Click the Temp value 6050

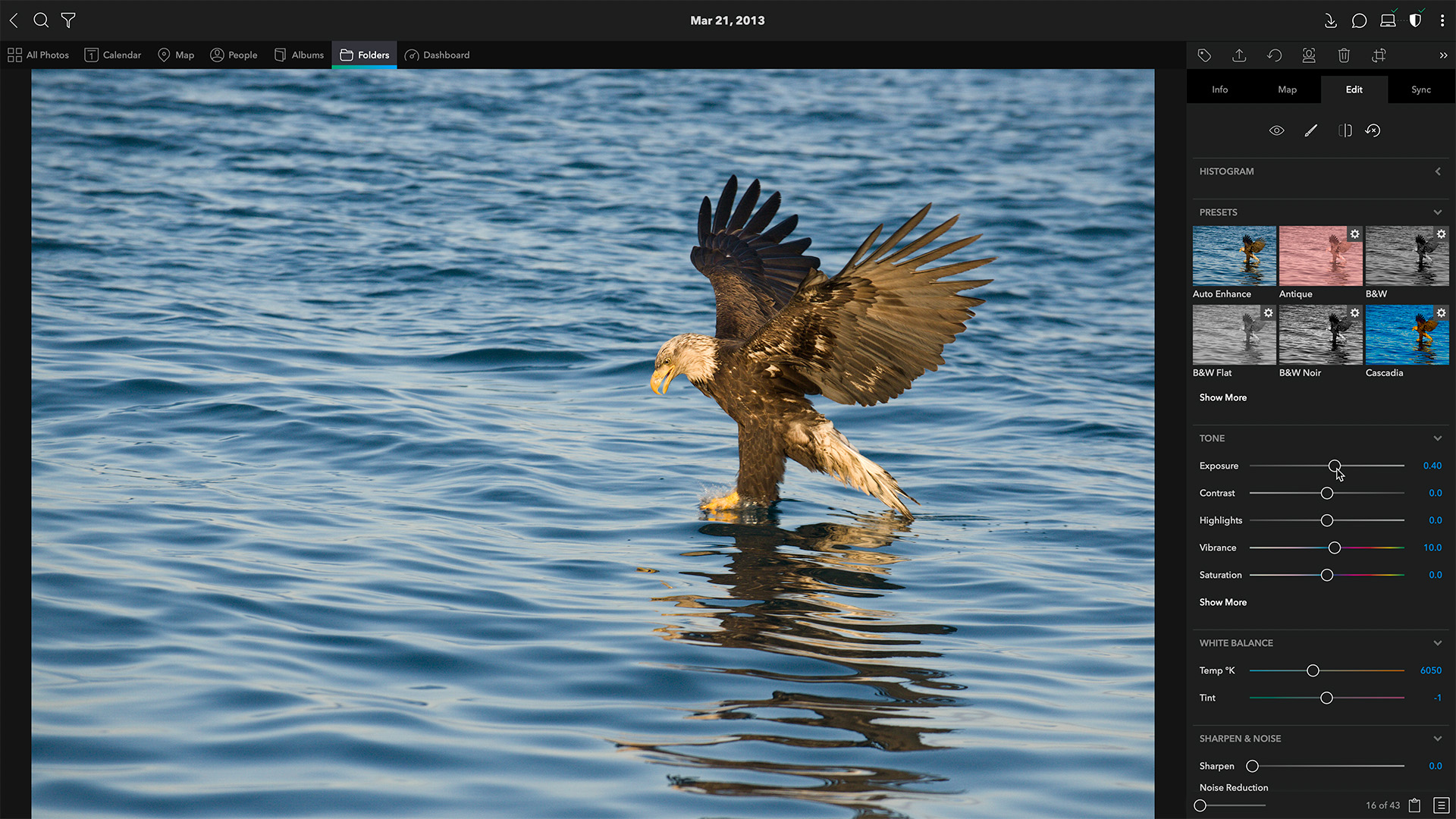click(x=1430, y=670)
